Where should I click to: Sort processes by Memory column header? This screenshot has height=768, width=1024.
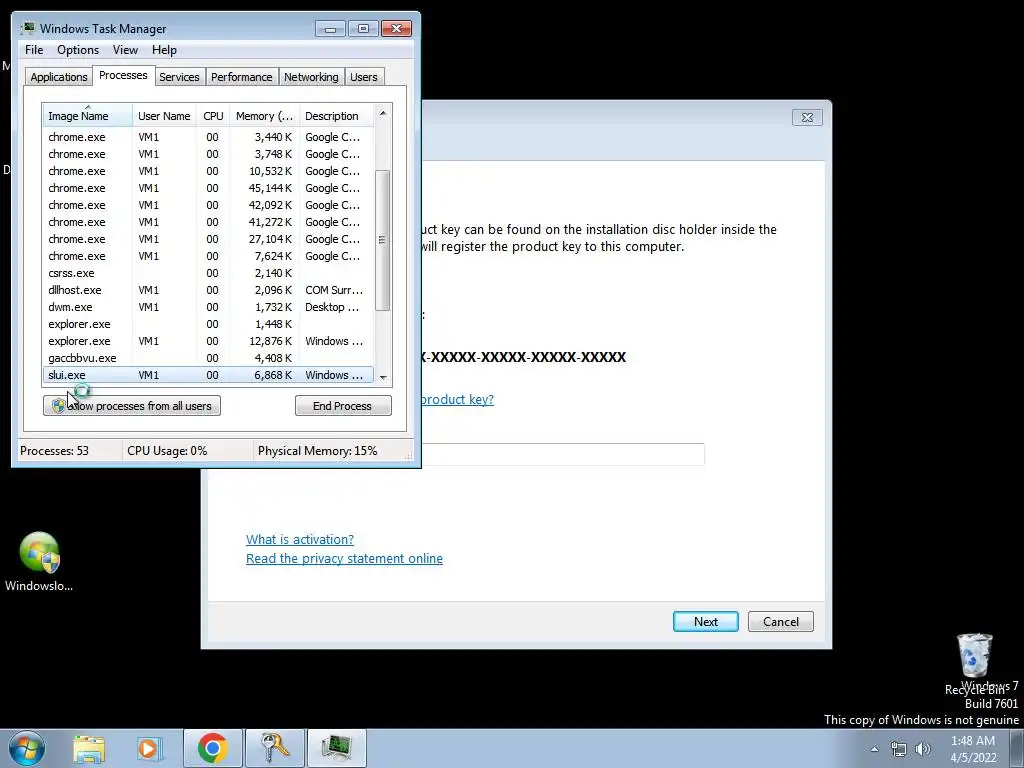point(264,116)
